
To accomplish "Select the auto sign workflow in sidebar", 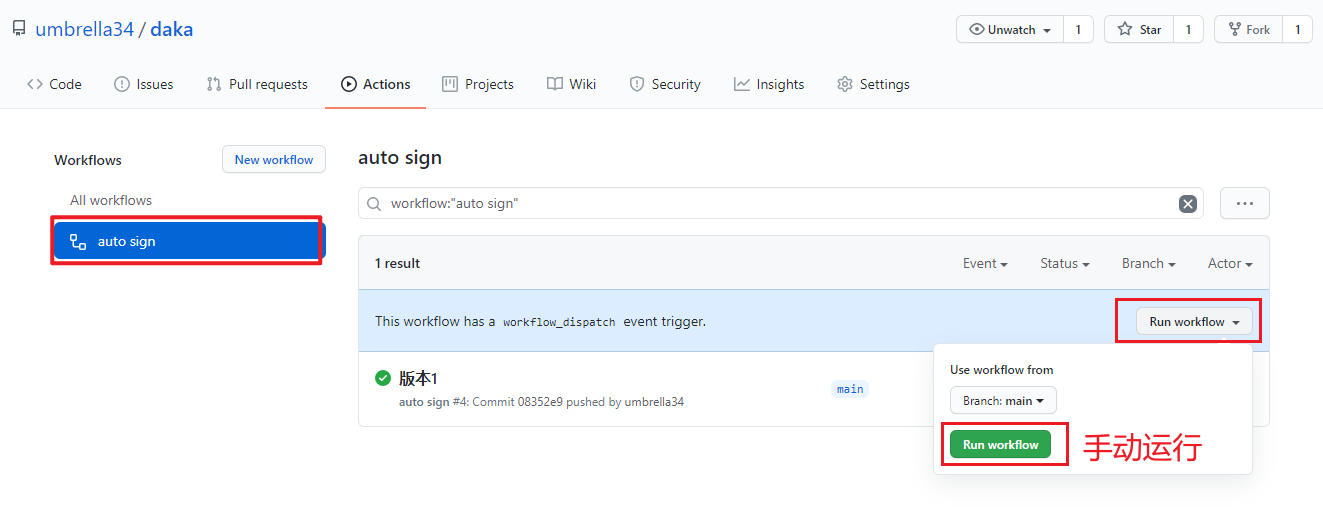I will click(190, 241).
